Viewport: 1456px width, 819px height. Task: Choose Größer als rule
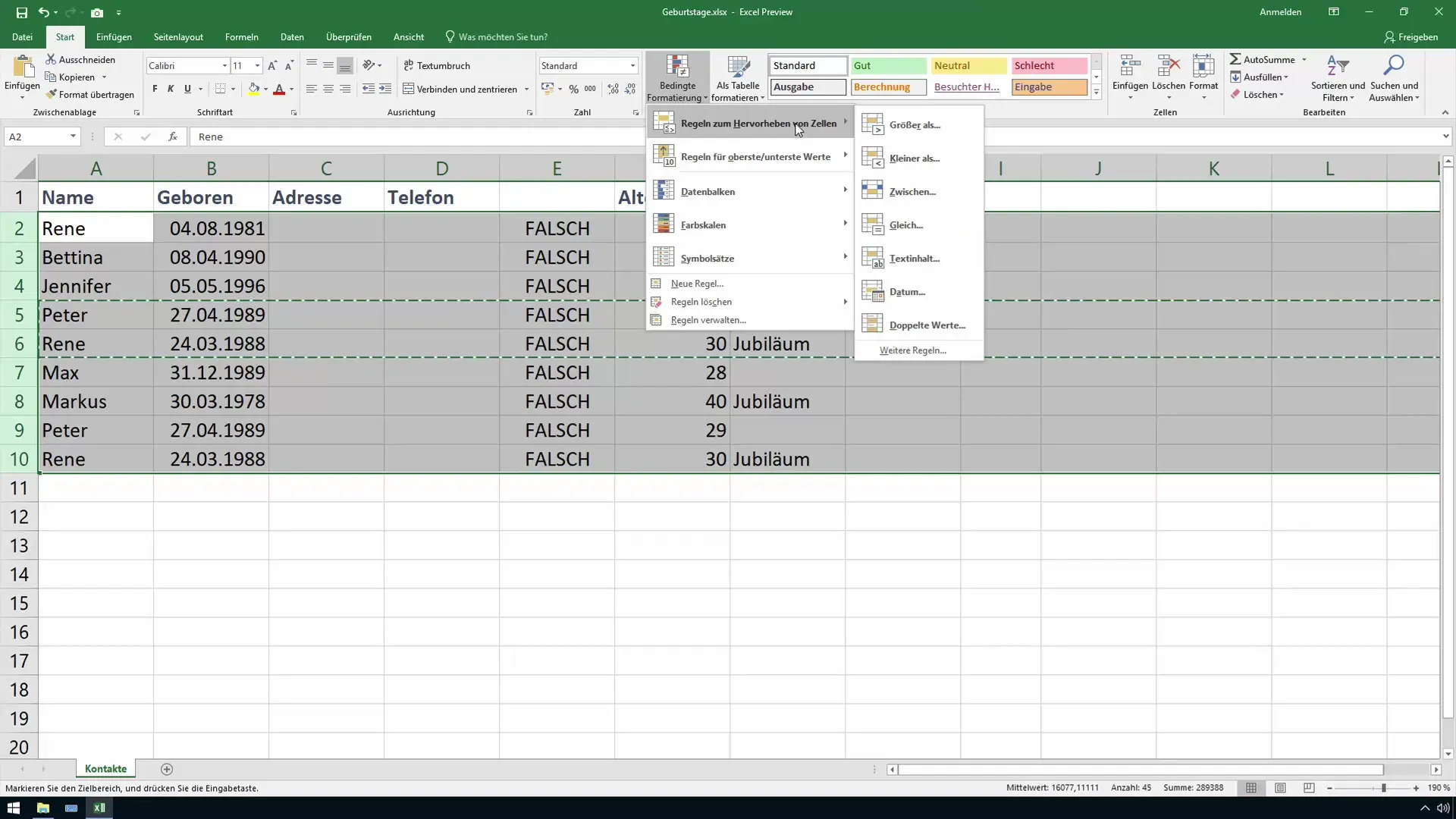click(x=918, y=124)
